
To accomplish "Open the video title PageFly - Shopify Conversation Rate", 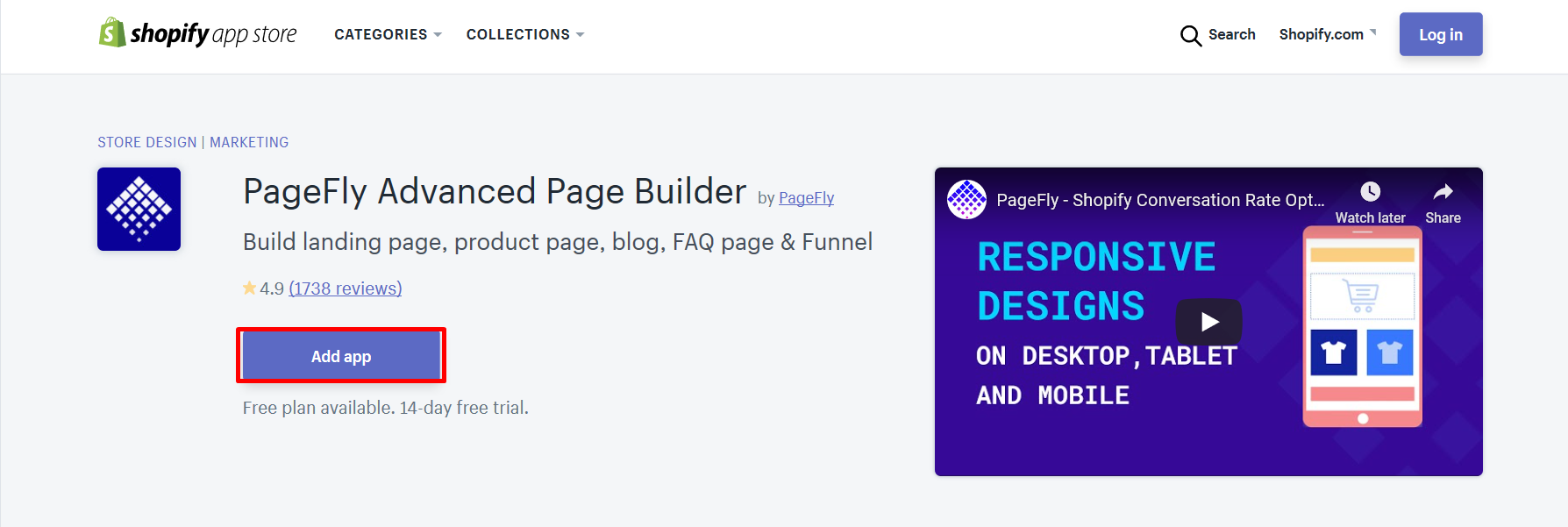I will pyautogui.click(x=1160, y=200).
